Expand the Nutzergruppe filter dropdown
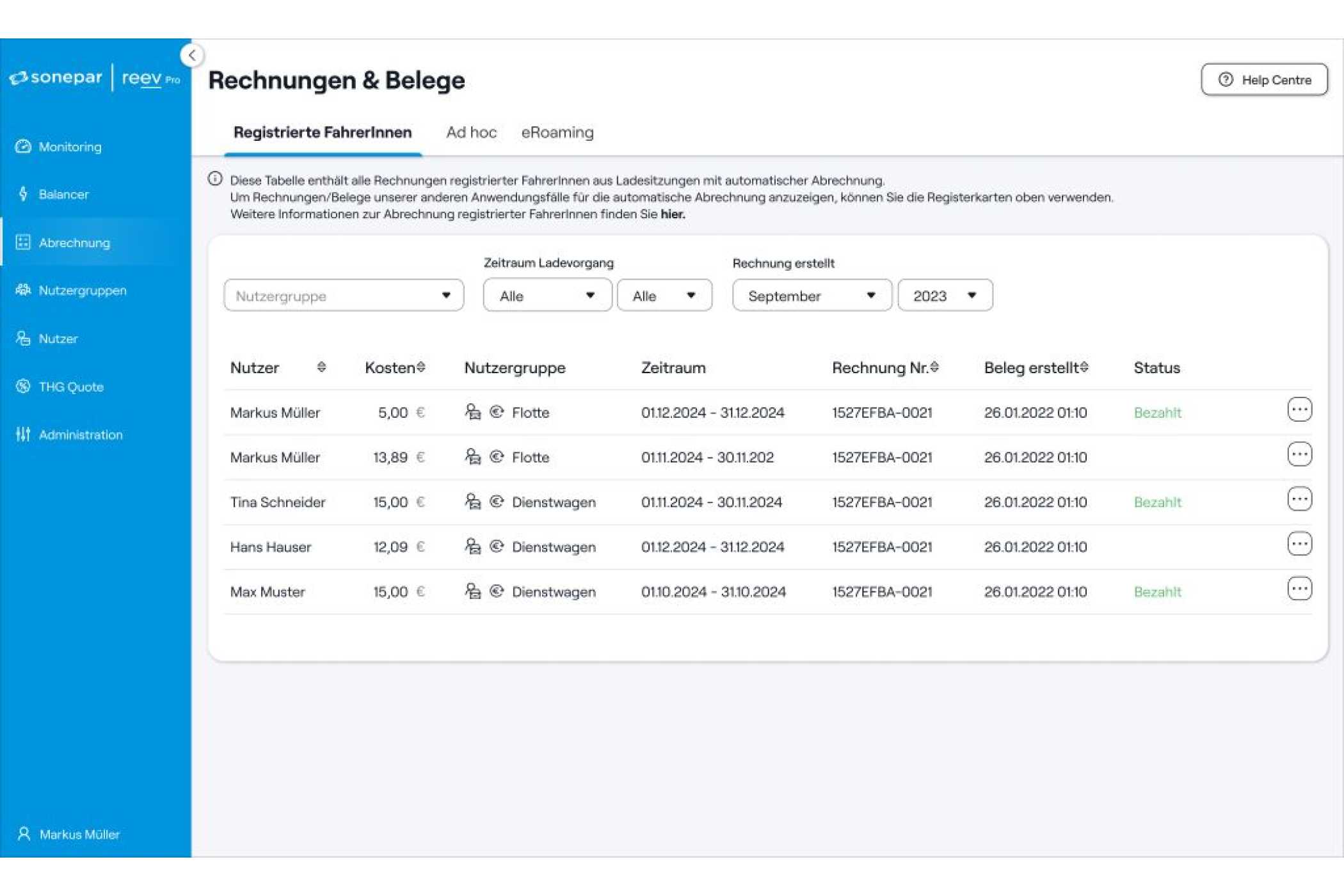This screenshot has width=1344, height=896. pos(344,295)
